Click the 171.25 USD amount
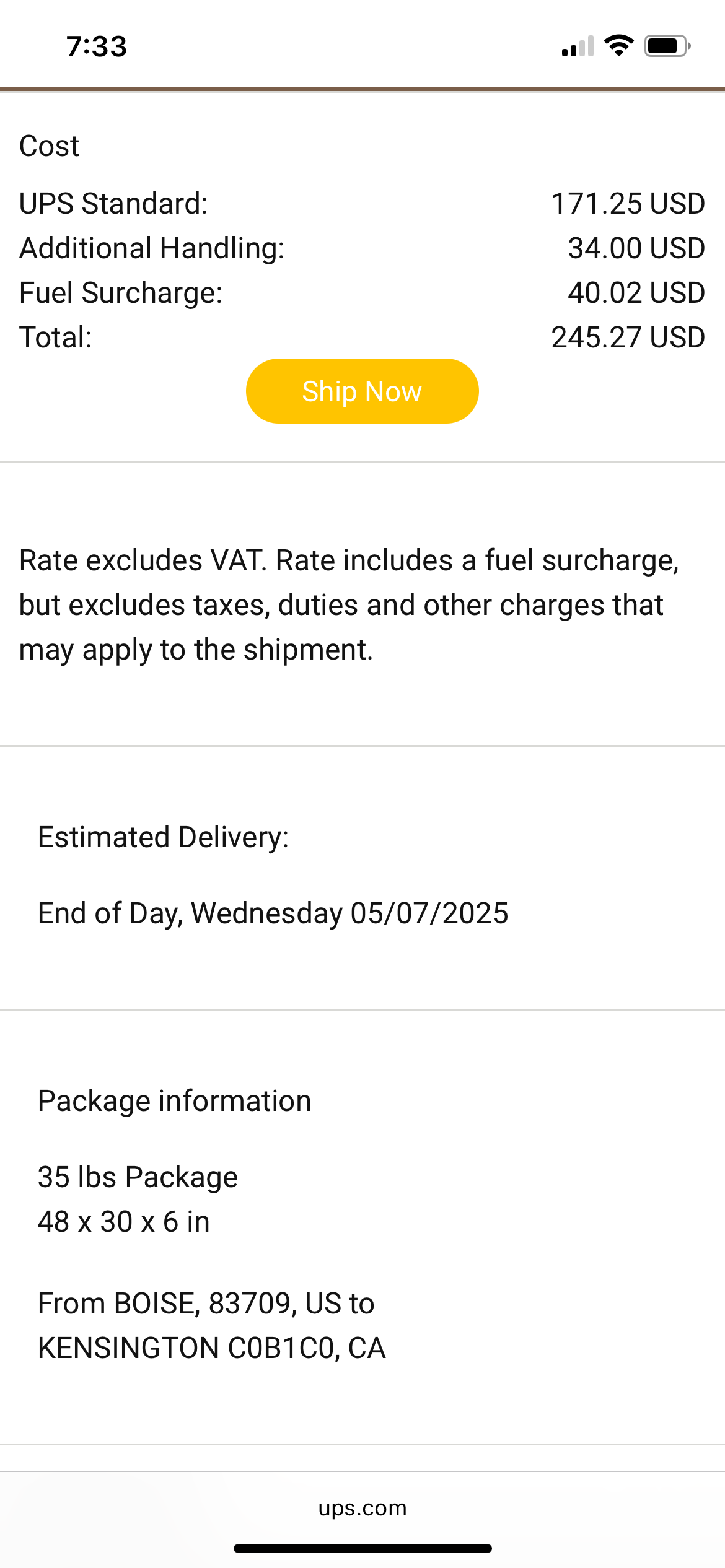The width and height of the screenshot is (725, 1568). click(x=628, y=204)
